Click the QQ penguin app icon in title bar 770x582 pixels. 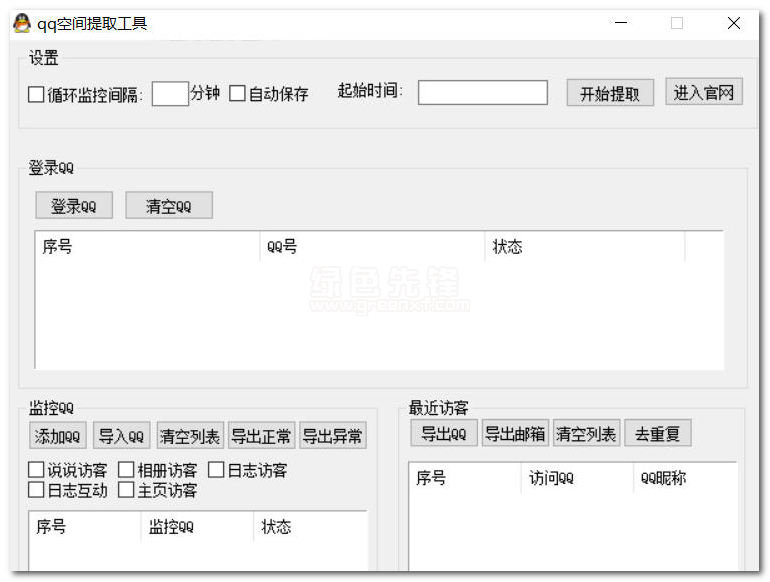point(22,23)
